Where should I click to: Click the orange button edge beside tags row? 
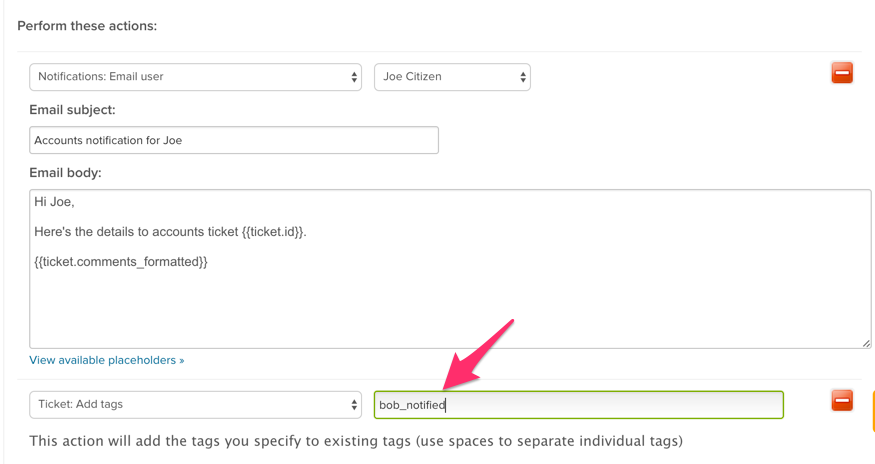(x=873, y=412)
